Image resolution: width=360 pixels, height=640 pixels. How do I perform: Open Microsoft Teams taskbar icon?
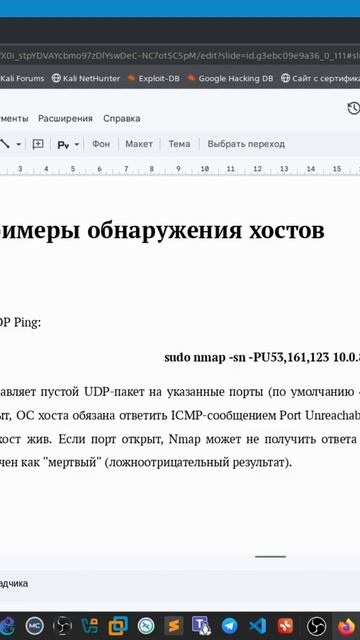click(x=201, y=625)
